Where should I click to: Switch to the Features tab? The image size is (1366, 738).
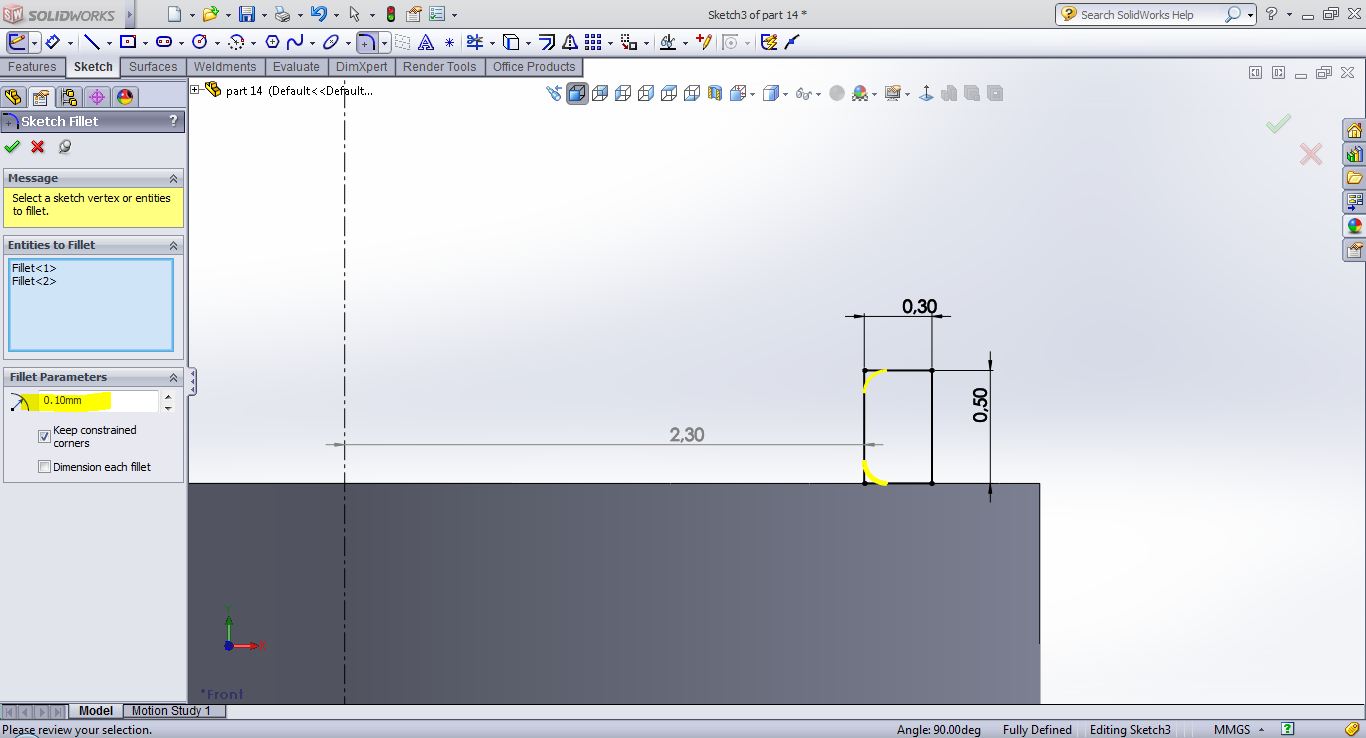pos(32,67)
